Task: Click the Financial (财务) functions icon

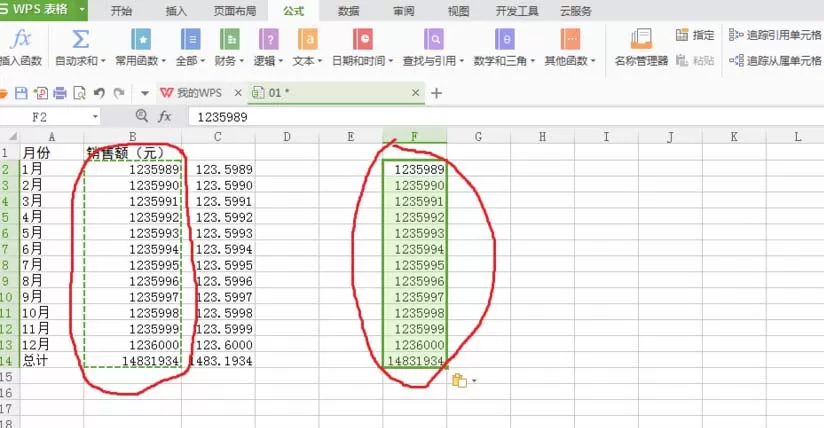Action: pos(230,39)
